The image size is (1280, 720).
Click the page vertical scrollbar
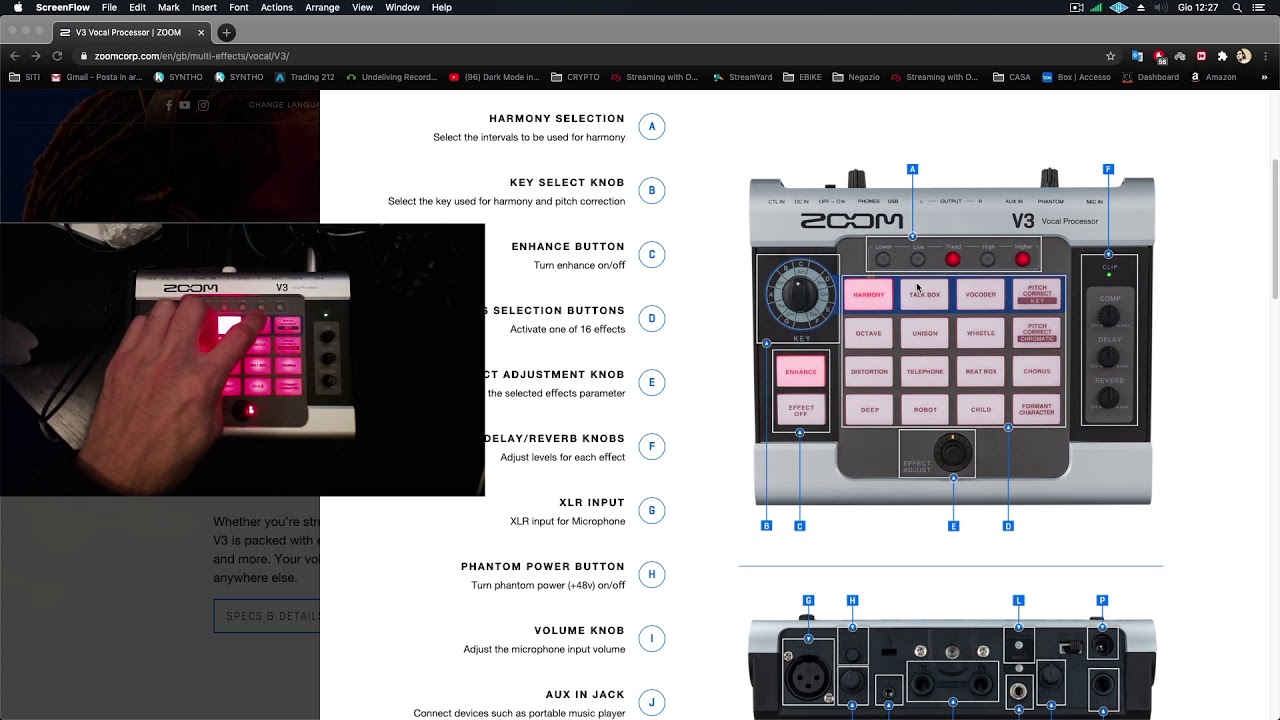tap(1274, 228)
